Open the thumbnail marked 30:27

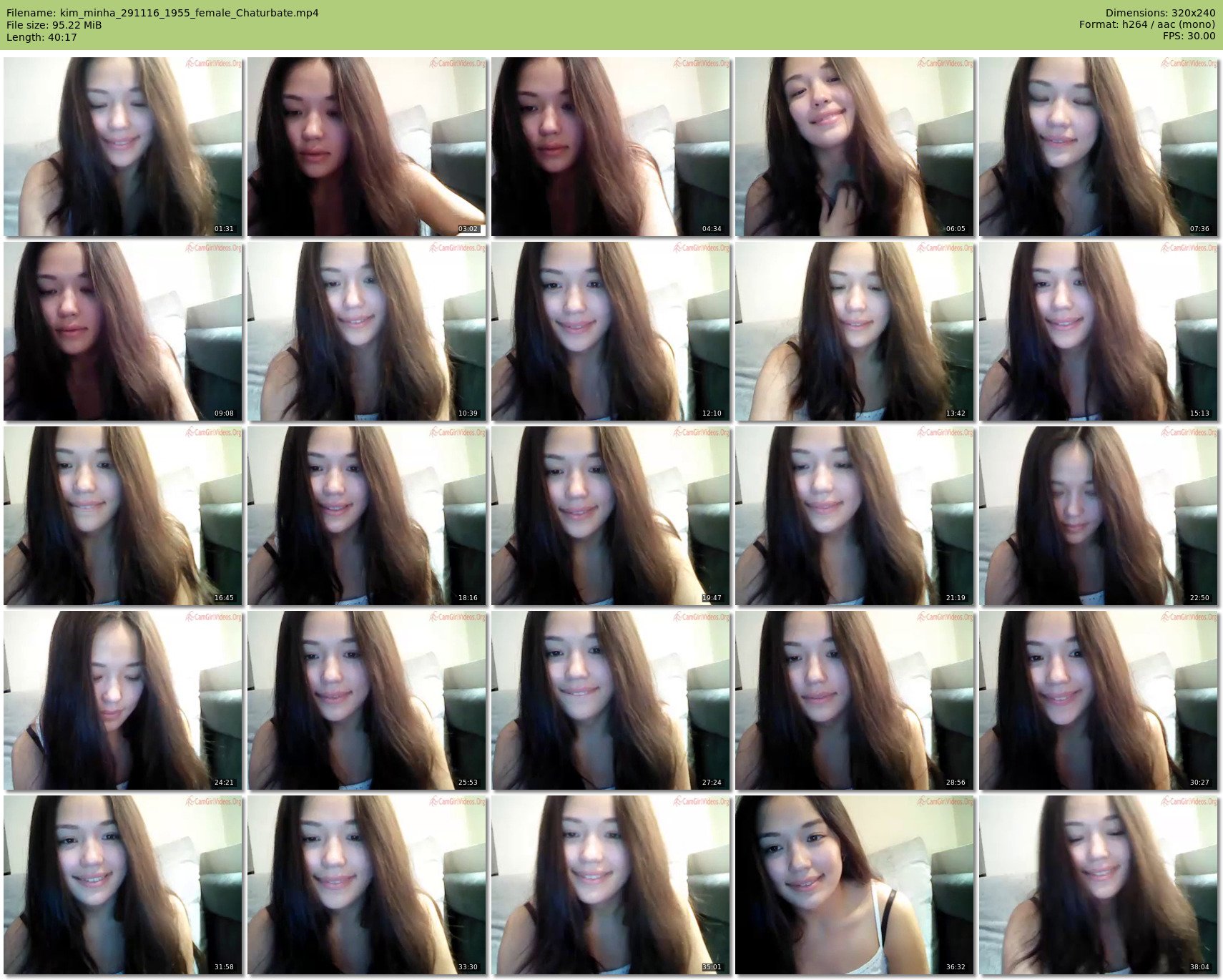pos(1098,700)
